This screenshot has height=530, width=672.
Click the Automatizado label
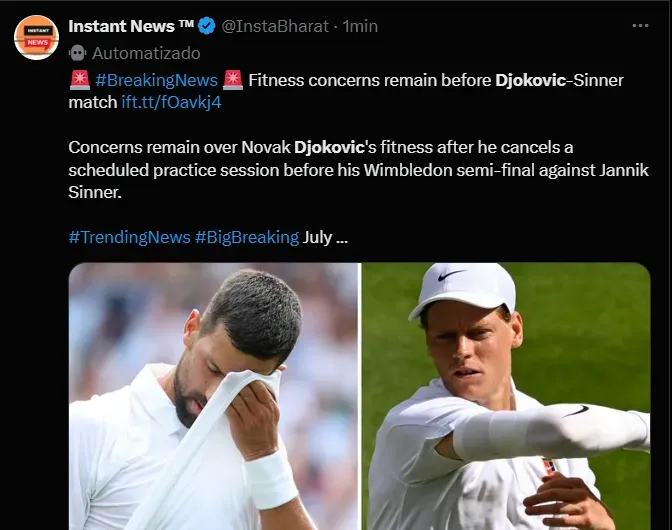coord(145,53)
